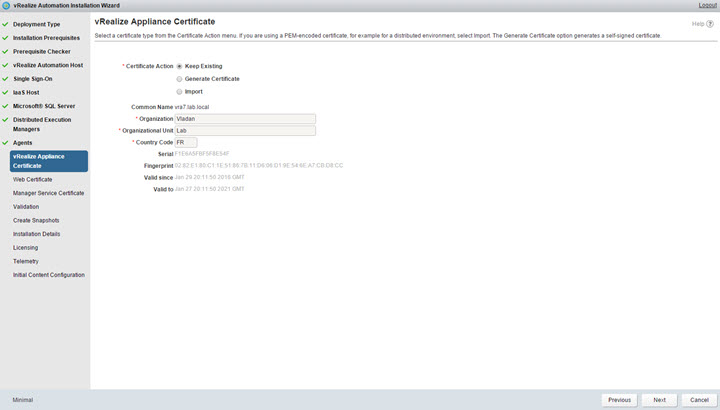Select the Import radio button
Viewport: 720px width, 410px height.
(x=180, y=92)
